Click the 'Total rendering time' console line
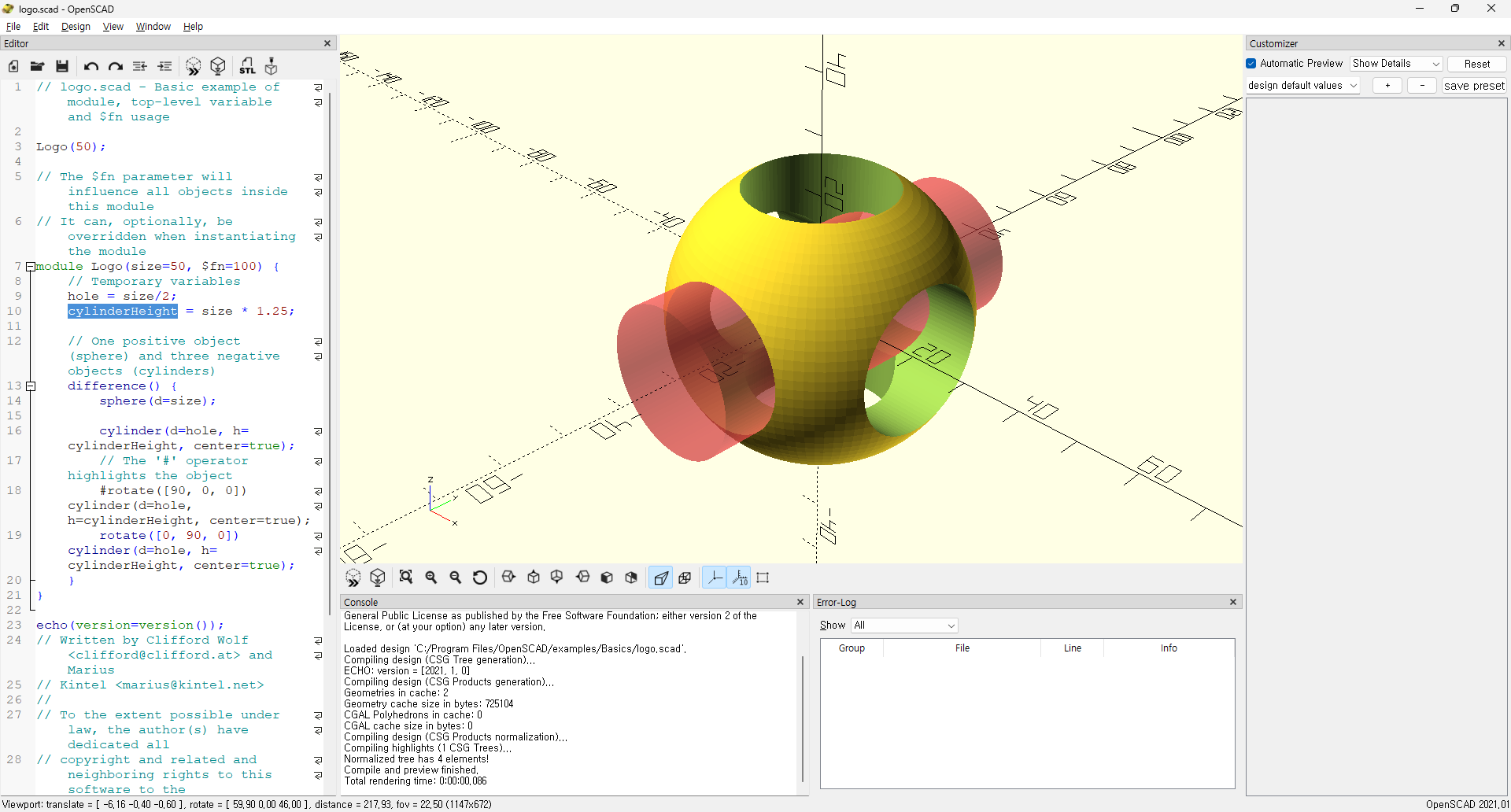The height and width of the screenshot is (812, 1511). click(416, 781)
